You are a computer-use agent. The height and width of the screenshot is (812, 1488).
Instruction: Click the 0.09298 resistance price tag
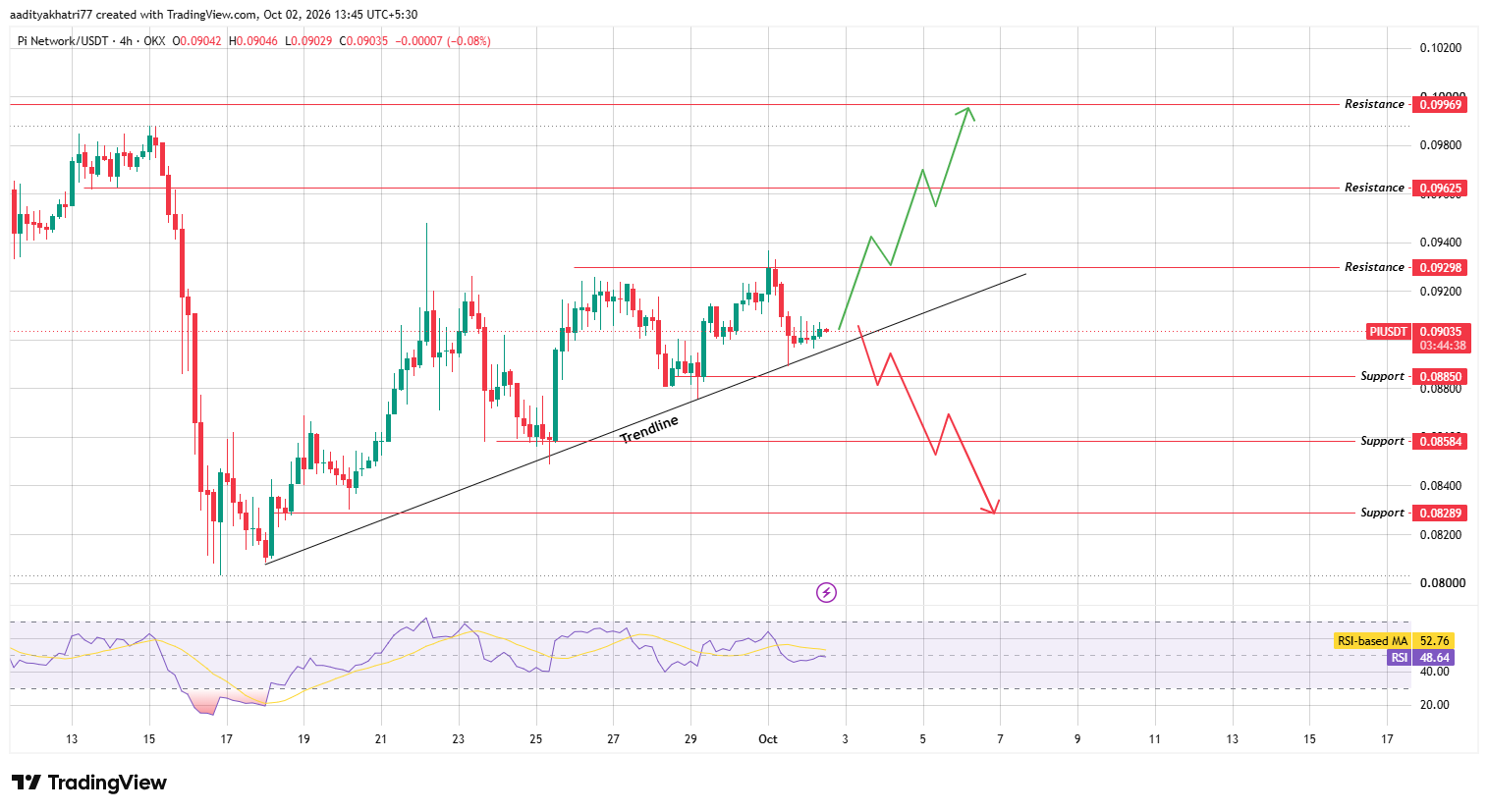[x=1439, y=267]
